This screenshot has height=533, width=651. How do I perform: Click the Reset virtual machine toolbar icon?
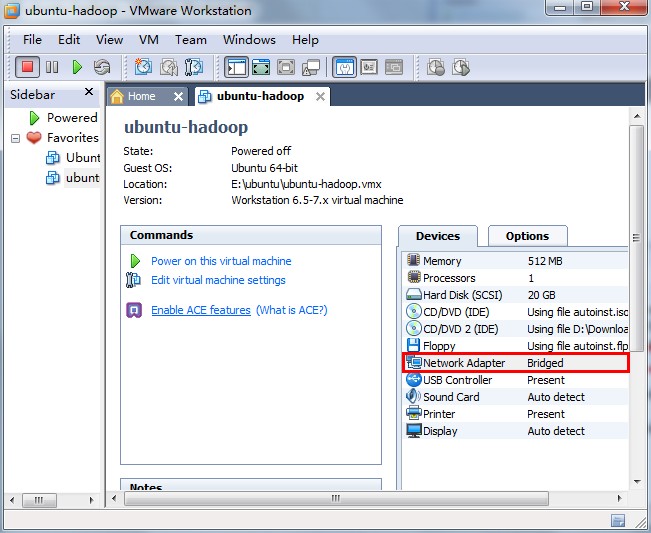point(102,67)
